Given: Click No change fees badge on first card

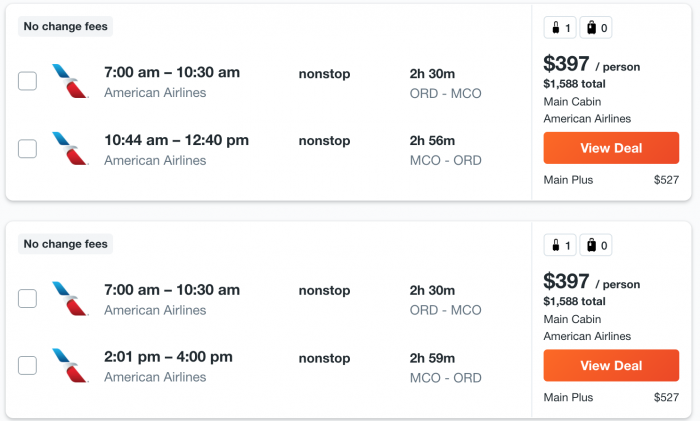Looking at the screenshot, I should click(66, 26).
